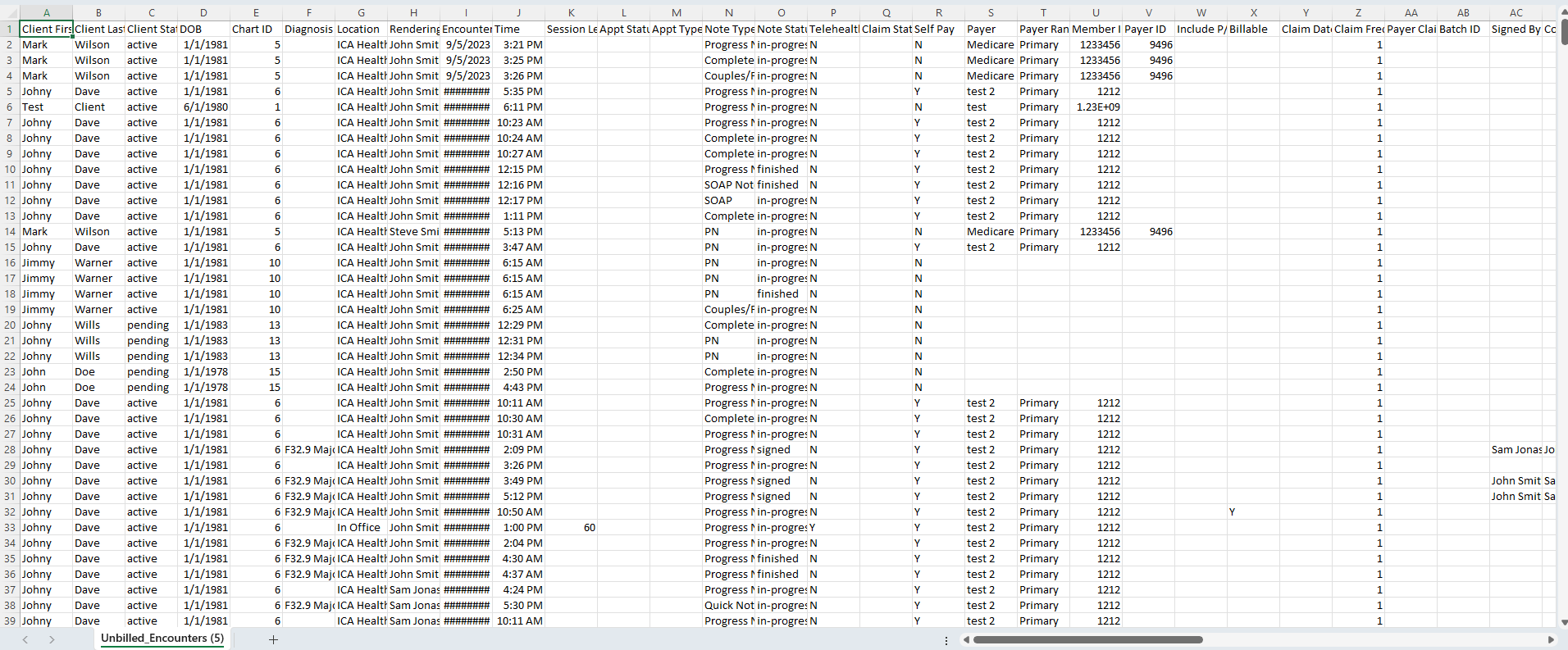This screenshot has height=650, width=1568.
Task: Click the Billable Y cell in row 32
Action: pos(1253,512)
